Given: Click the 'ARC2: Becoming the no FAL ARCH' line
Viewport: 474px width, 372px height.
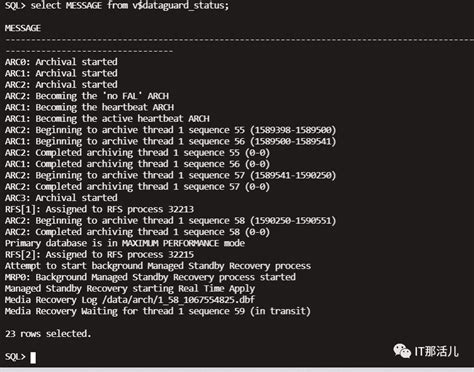Looking at the screenshot, I should tap(87, 96).
